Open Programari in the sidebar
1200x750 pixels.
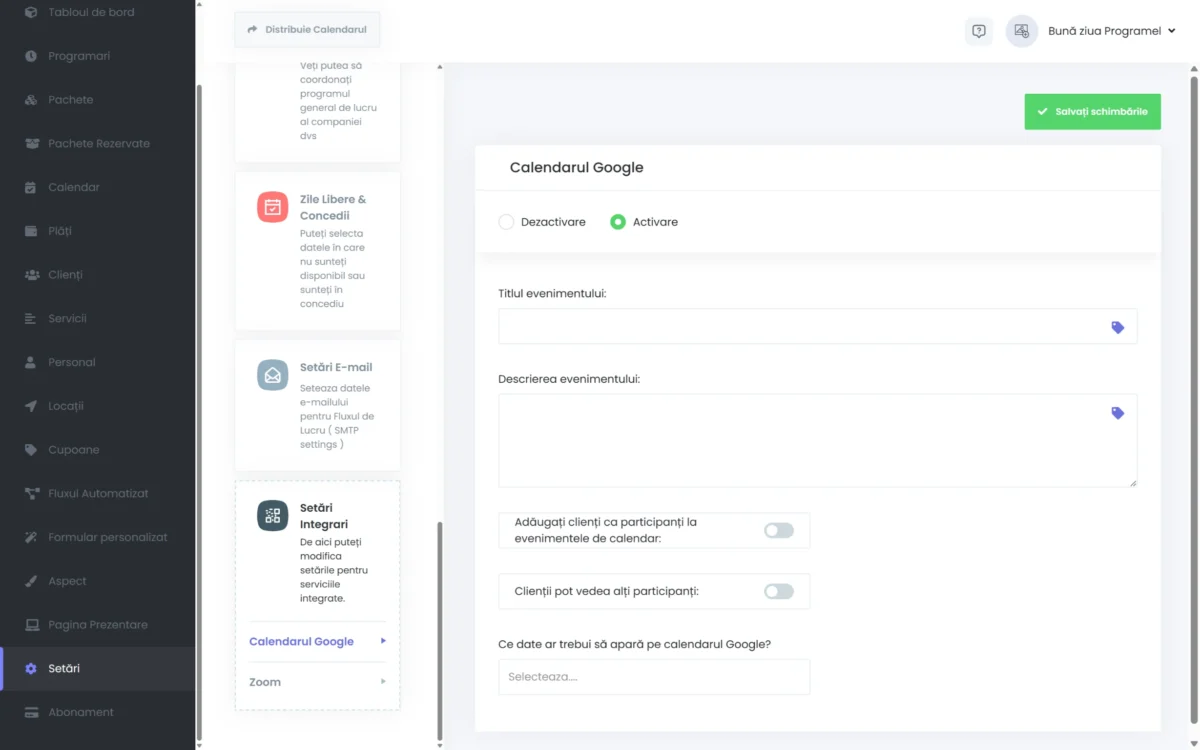tap(79, 56)
